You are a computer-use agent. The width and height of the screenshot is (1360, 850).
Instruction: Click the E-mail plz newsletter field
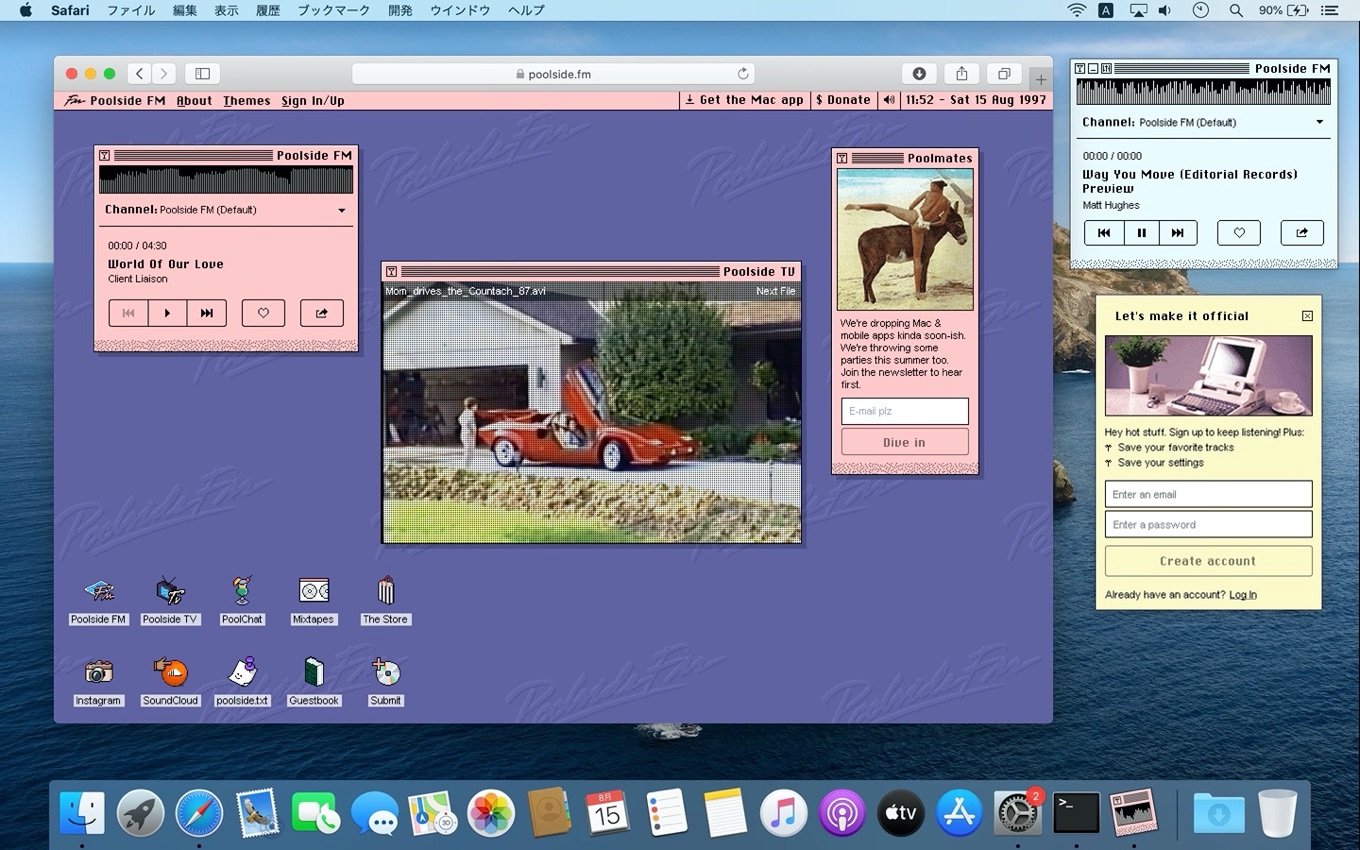905,411
